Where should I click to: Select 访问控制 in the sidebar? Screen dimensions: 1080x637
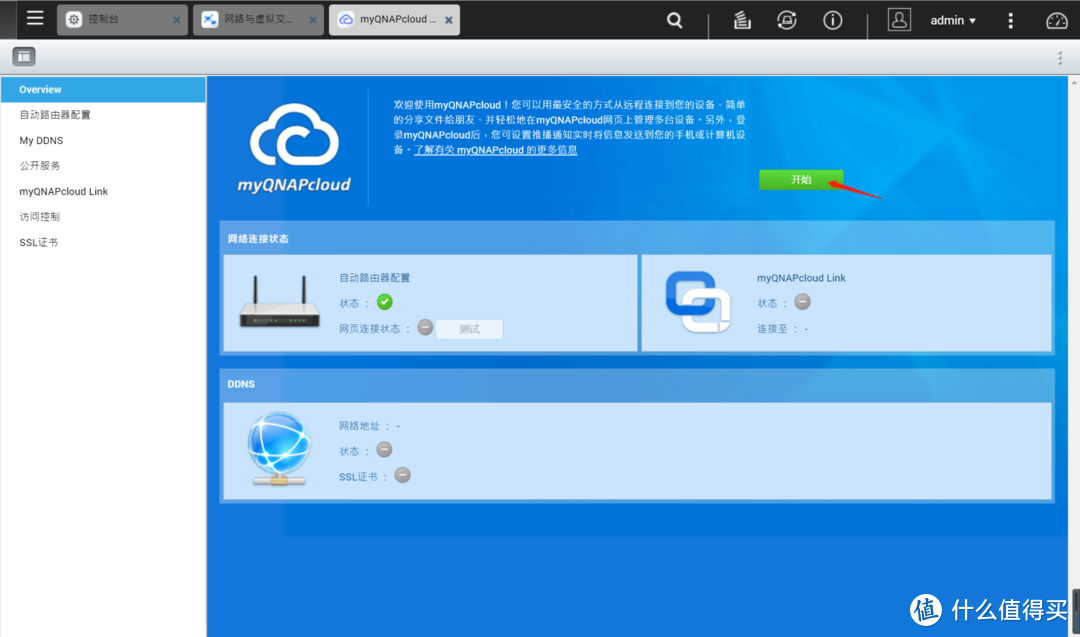[103, 217]
